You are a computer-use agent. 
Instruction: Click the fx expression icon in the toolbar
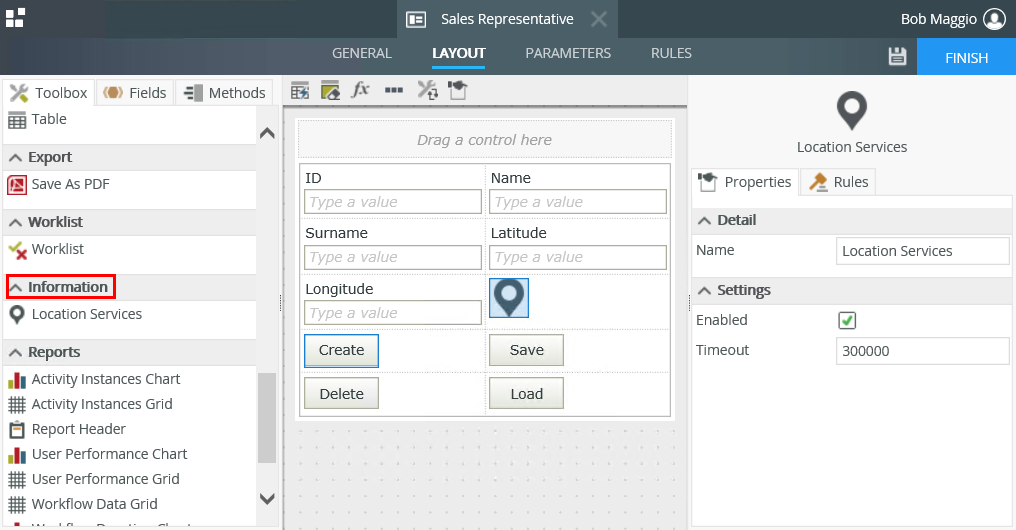361,90
